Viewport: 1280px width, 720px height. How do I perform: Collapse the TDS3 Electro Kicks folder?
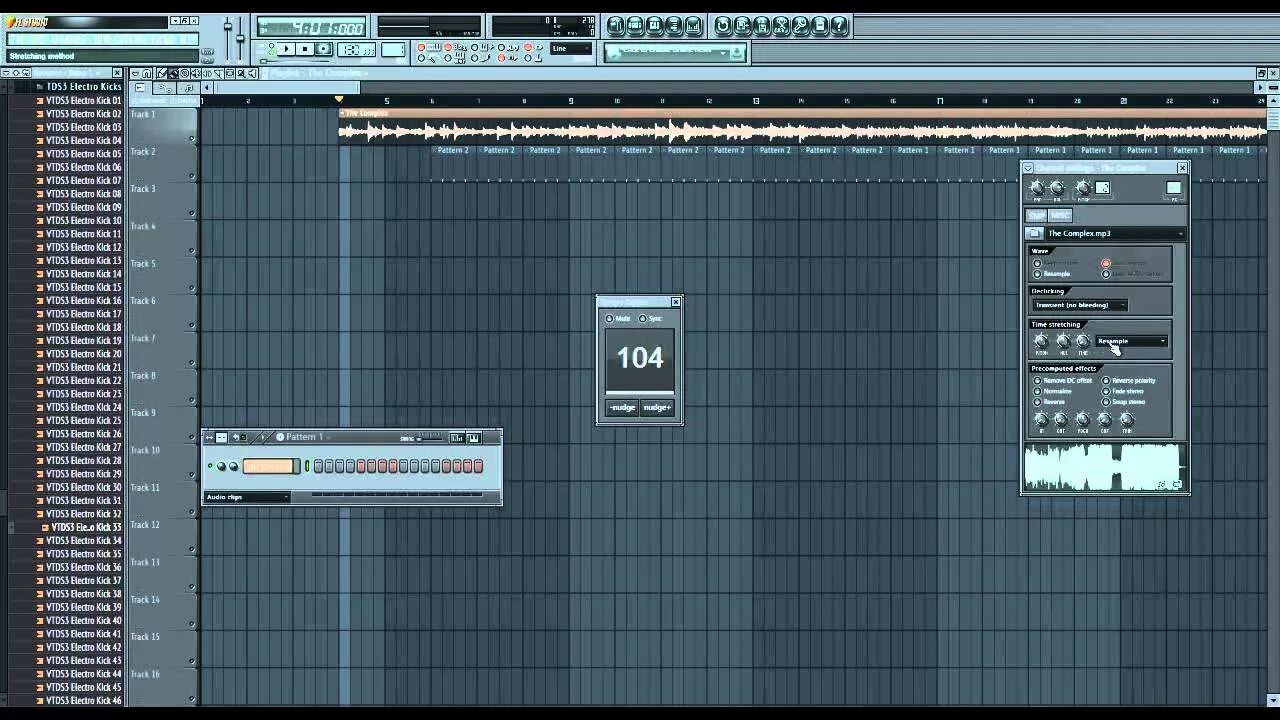[79, 87]
